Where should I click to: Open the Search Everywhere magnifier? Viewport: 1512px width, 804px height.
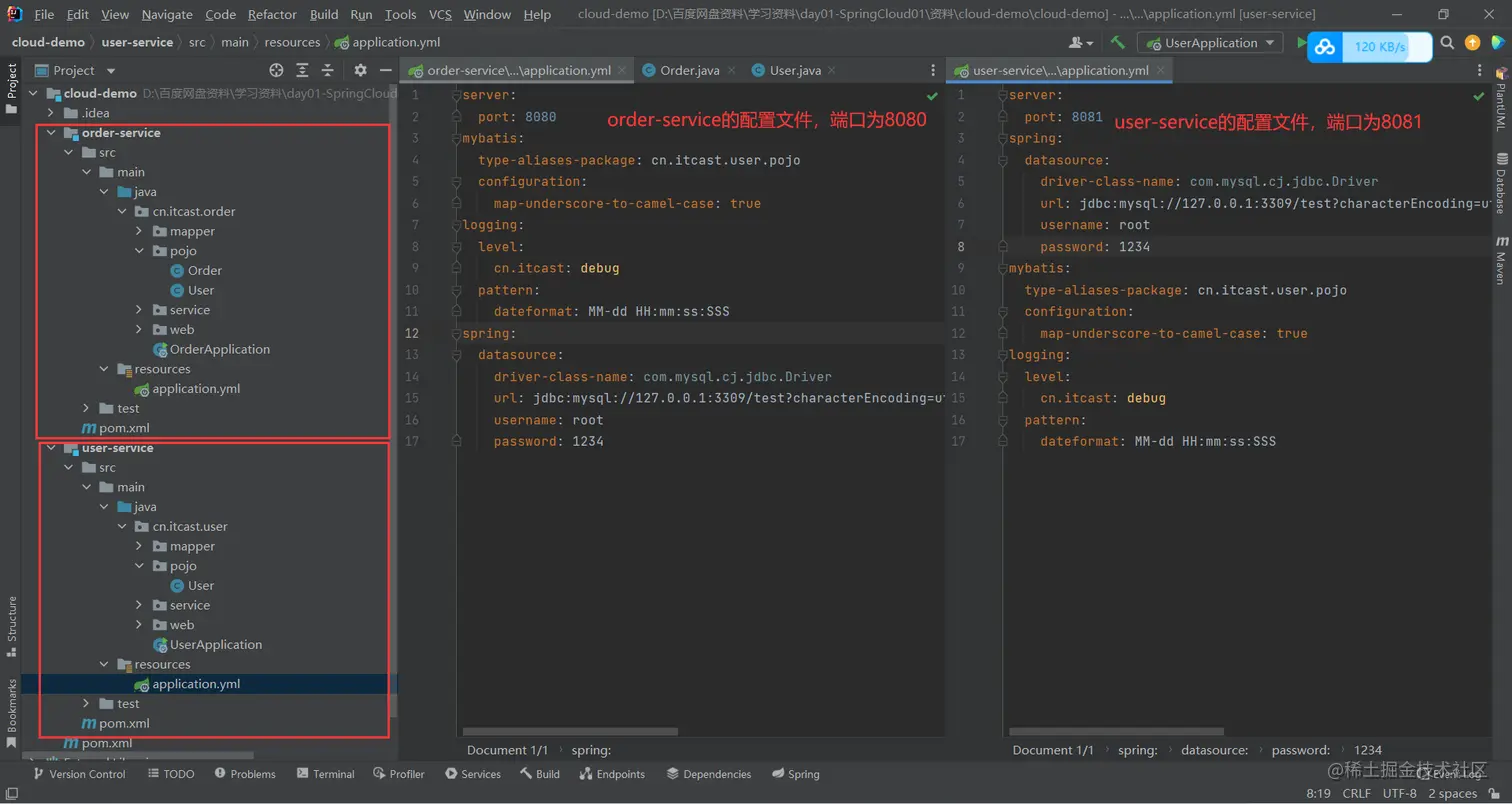pyautogui.click(x=1447, y=43)
